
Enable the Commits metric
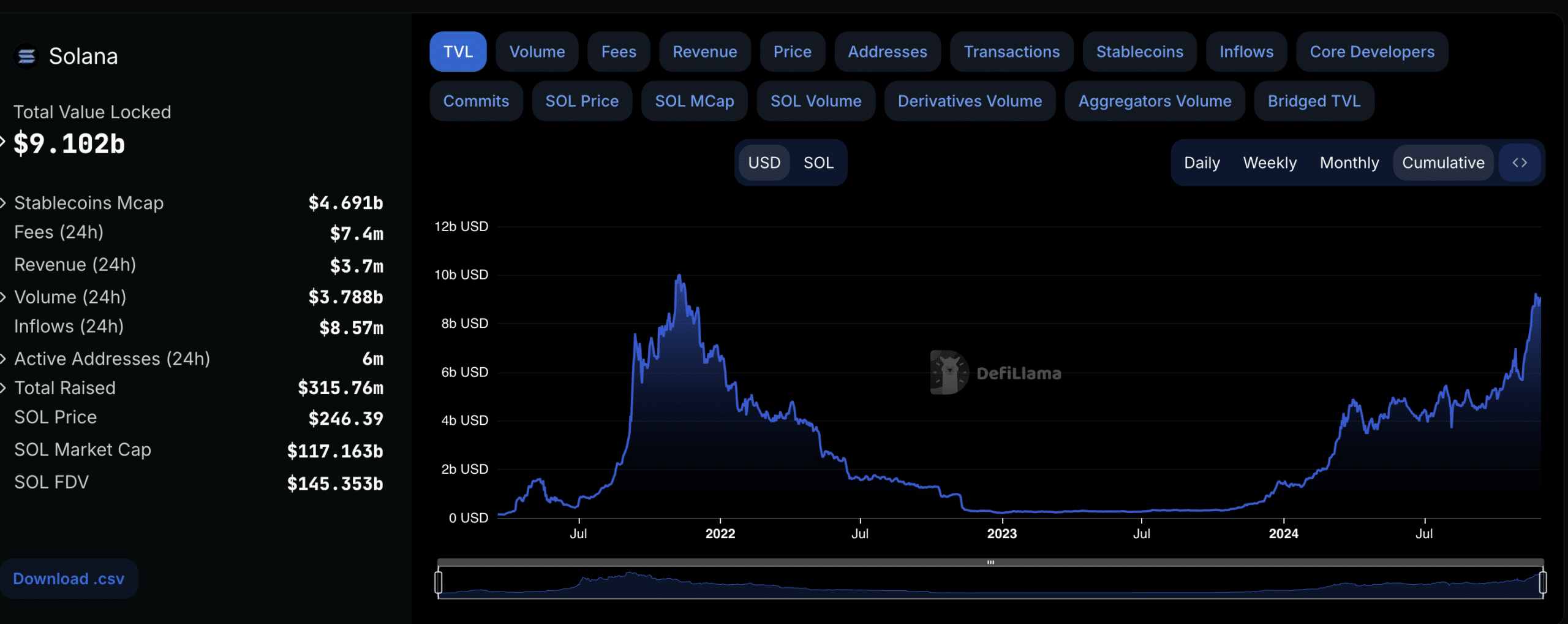pyautogui.click(x=476, y=101)
